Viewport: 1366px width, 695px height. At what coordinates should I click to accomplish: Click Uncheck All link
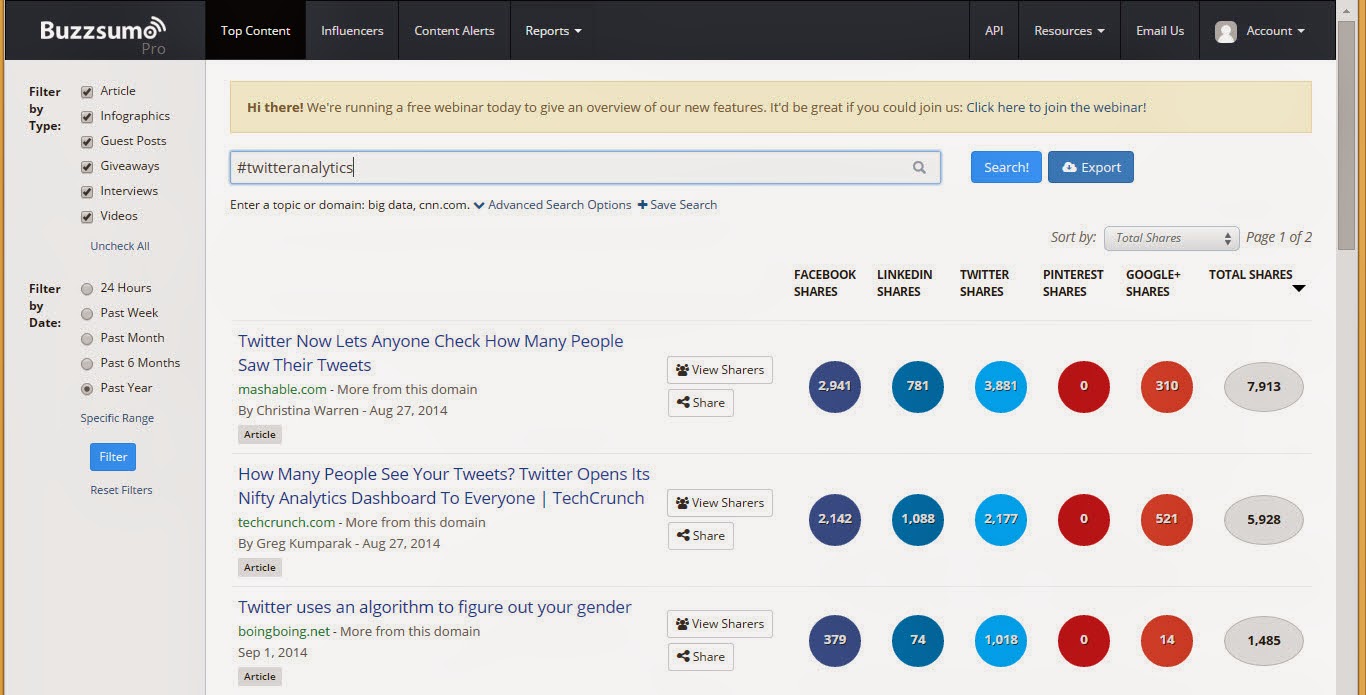(x=120, y=246)
